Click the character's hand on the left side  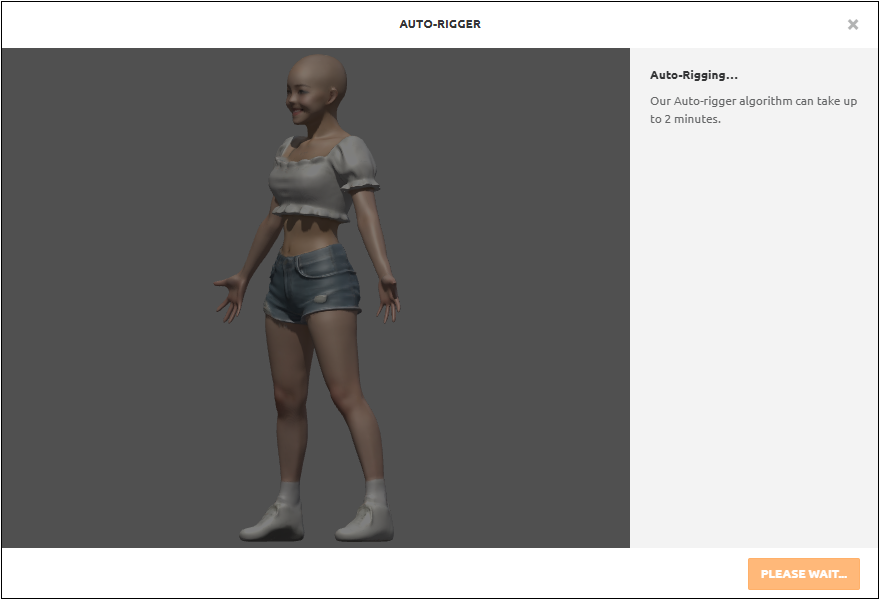pos(229,297)
